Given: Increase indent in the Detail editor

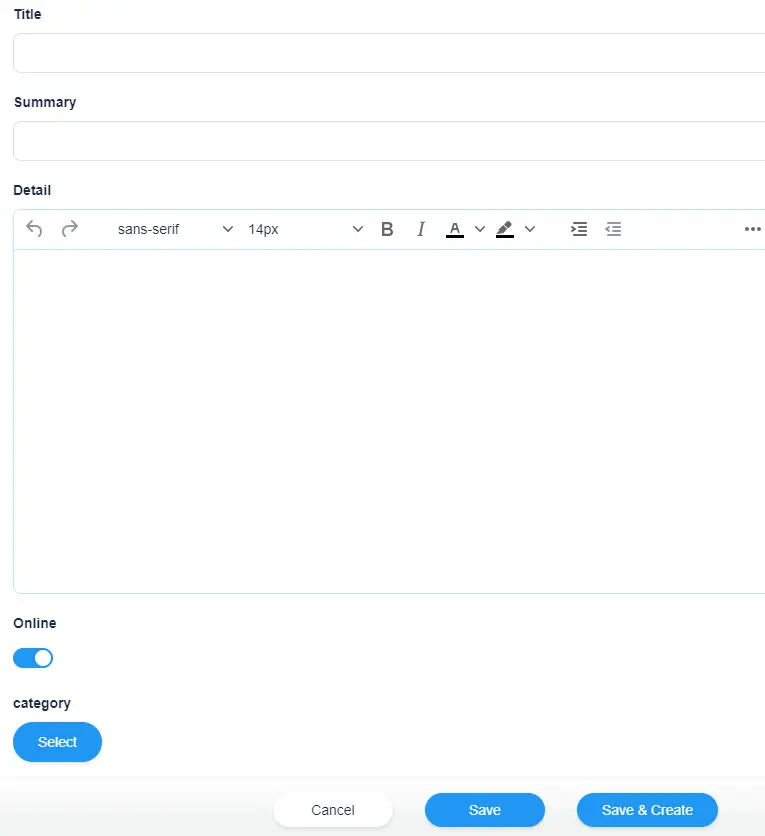Looking at the screenshot, I should click(579, 229).
